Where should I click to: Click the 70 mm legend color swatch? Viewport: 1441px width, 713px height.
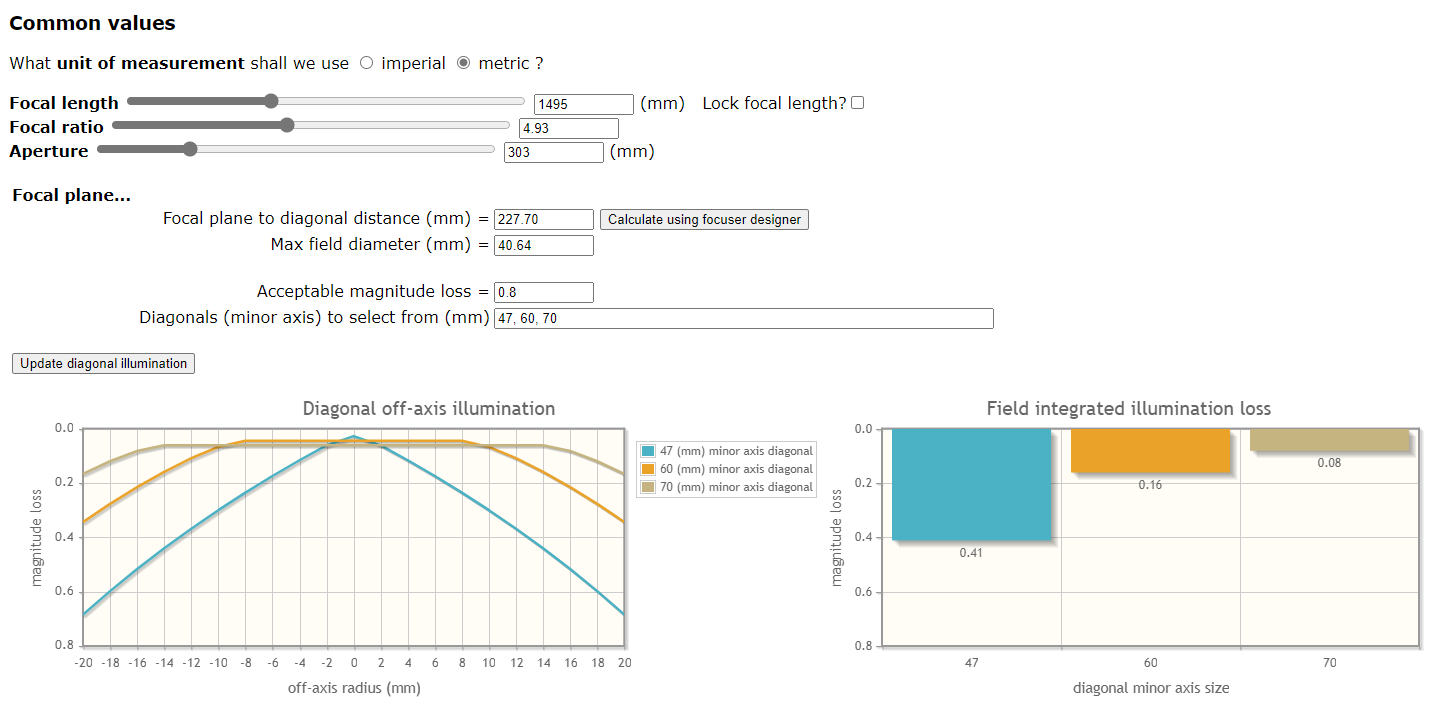(648, 487)
